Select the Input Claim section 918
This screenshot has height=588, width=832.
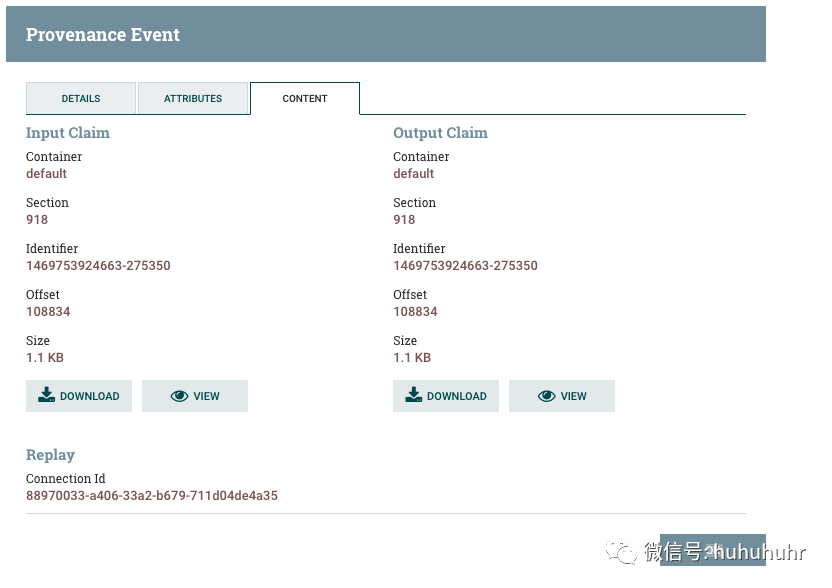(x=37, y=220)
